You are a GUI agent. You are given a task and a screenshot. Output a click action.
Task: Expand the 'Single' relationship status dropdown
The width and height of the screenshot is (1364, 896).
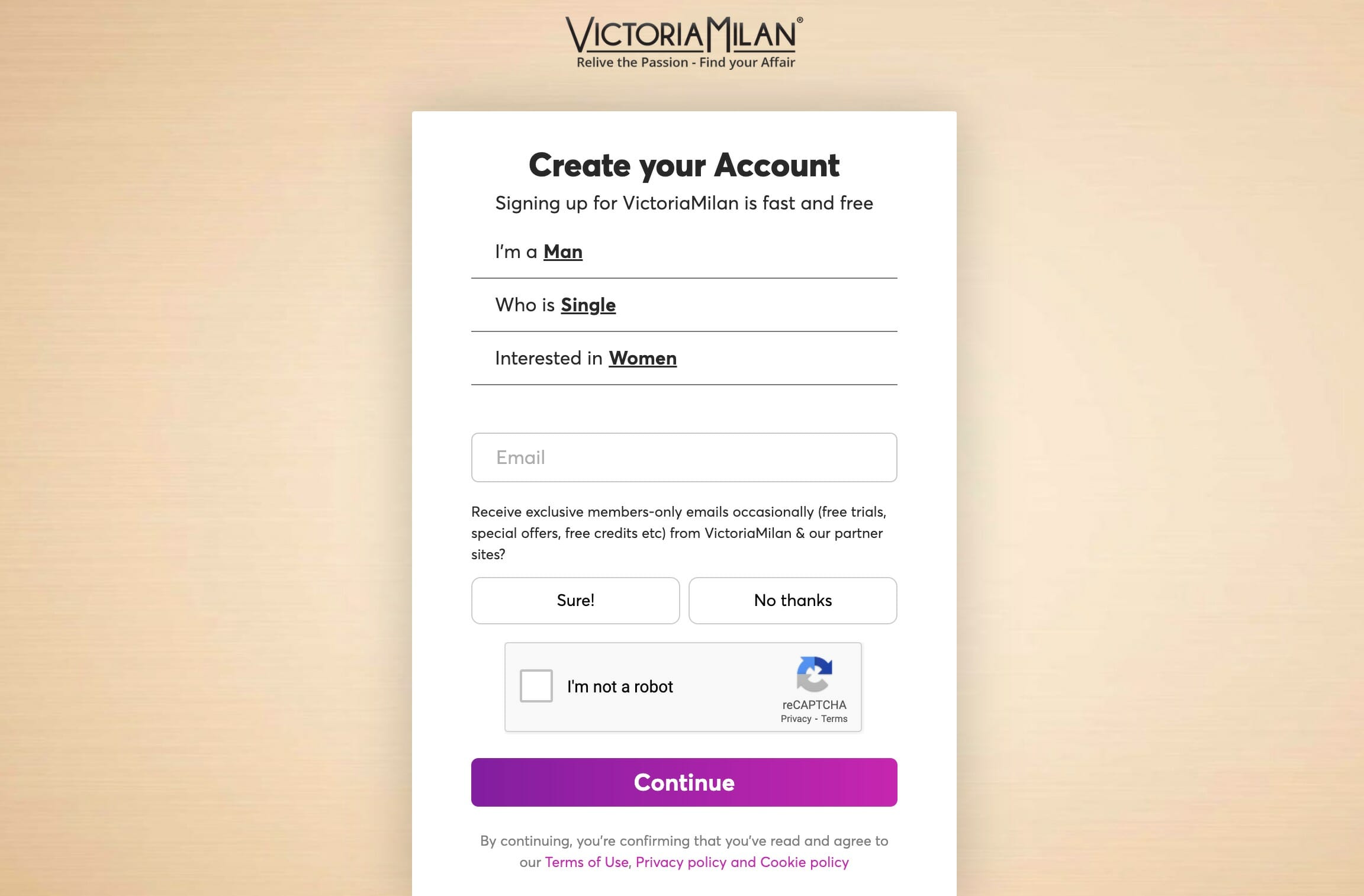click(588, 305)
